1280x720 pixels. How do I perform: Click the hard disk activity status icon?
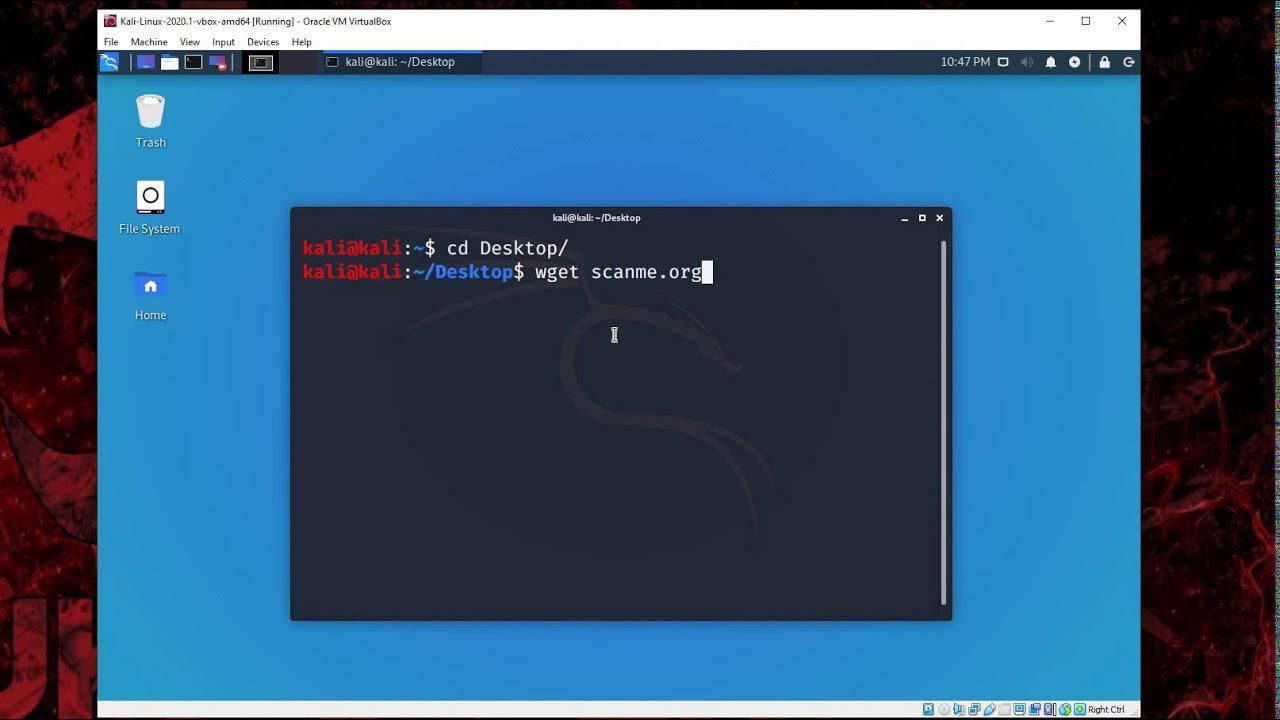tap(928, 710)
